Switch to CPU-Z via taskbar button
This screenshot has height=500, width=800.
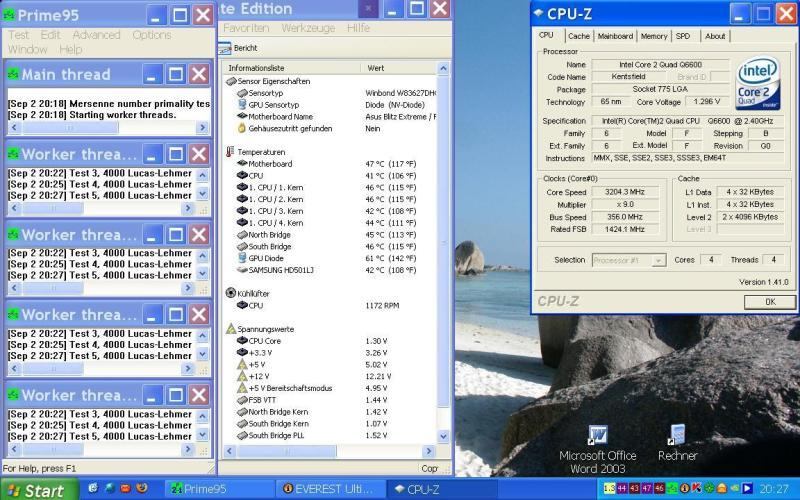point(440,489)
